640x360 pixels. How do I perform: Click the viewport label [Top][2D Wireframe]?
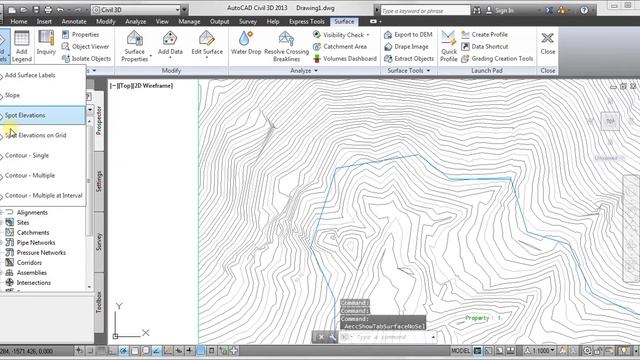pyautogui.click(x=142, y=86)
